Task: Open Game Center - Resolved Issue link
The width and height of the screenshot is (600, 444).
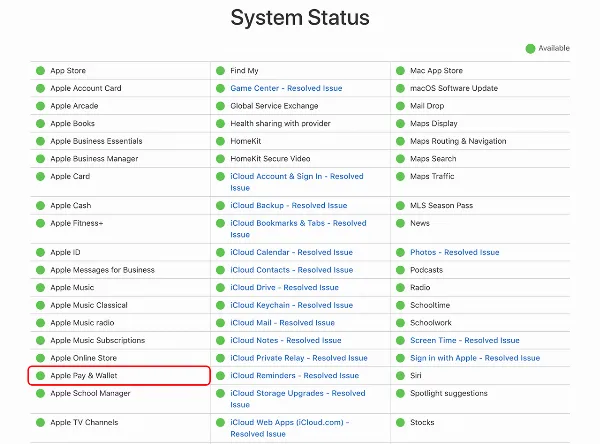Action: tap(286, 88)
